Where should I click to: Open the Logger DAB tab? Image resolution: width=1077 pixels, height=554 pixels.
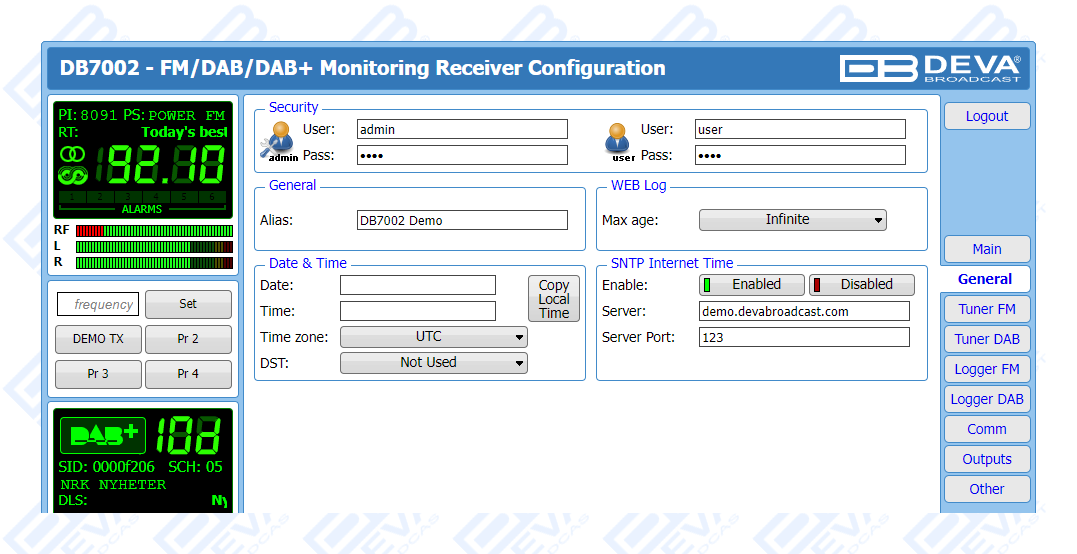coord(986,399)
